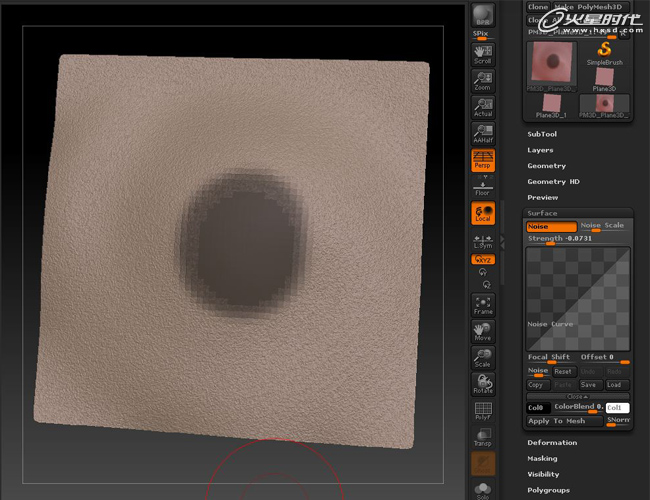The height and width of the screenshot is (500, 650).
Task: Expand the Masking section
Action: point(542,459)
